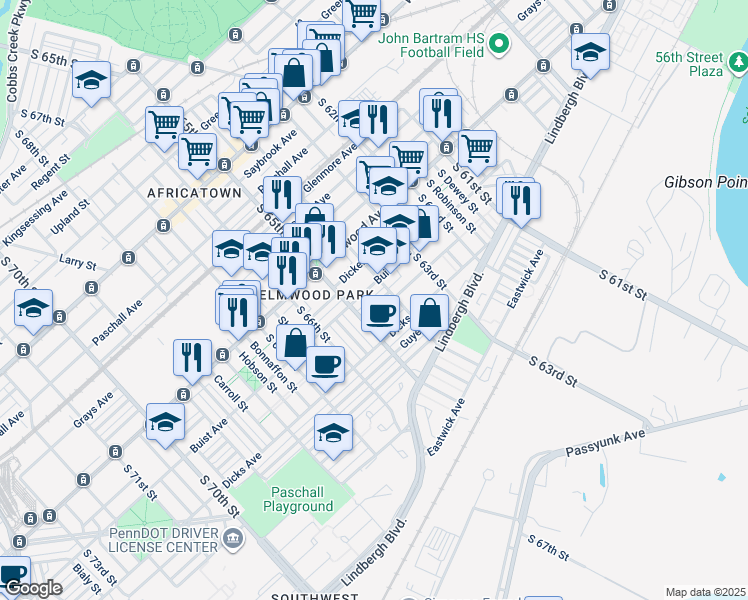Open the coffee marker above the Google logo
Screen dimensions: 748x600
11,575
